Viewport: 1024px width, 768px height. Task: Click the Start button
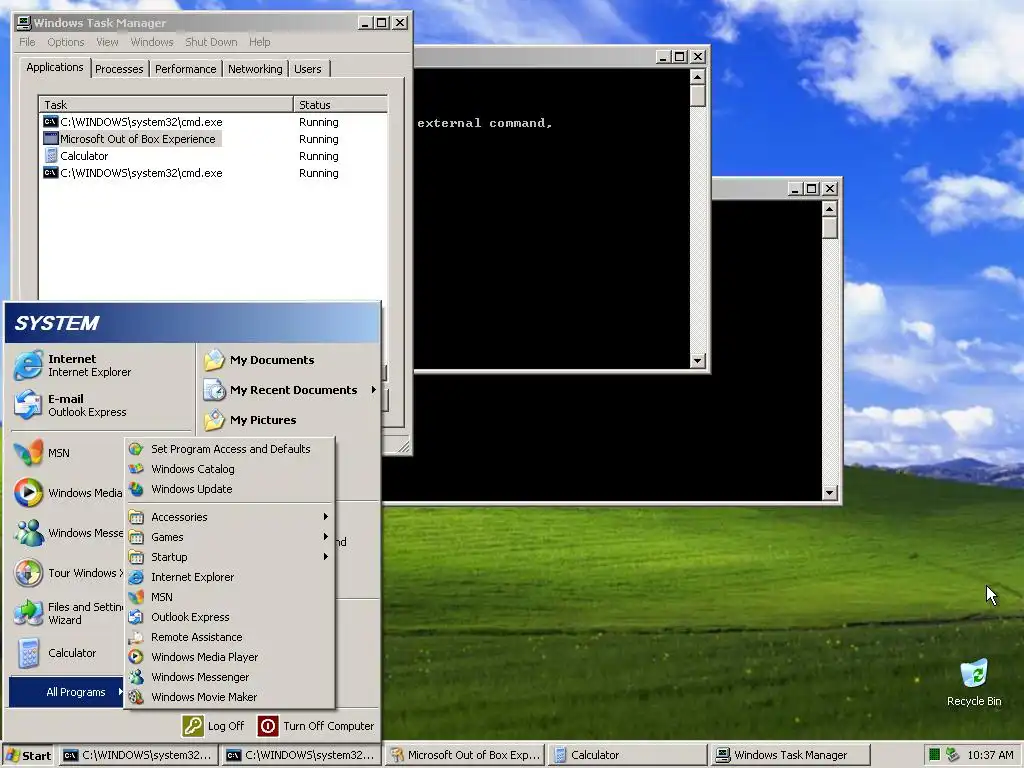tap(28, 756)
